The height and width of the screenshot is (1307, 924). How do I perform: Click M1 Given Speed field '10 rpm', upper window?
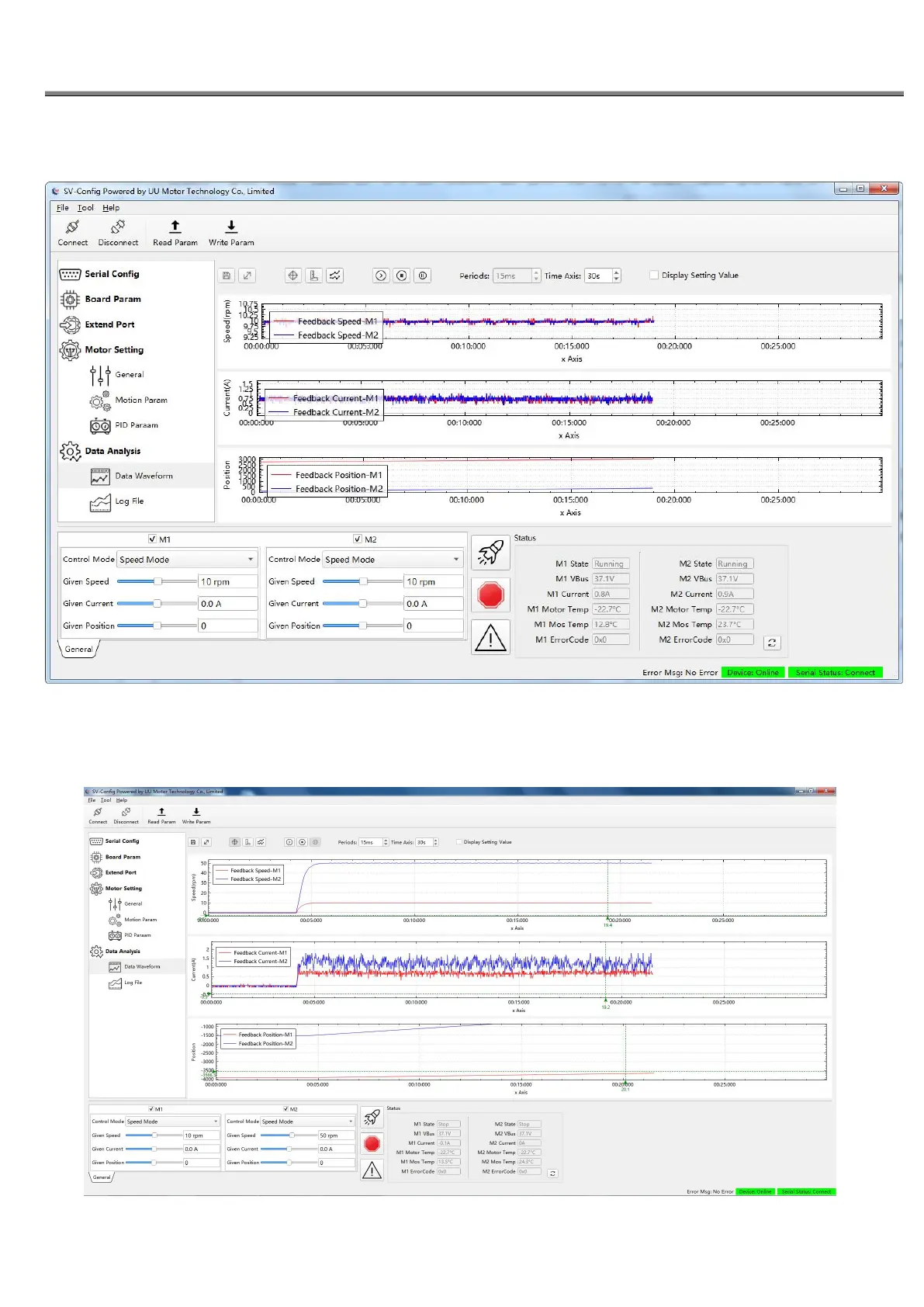pos(228,581)
